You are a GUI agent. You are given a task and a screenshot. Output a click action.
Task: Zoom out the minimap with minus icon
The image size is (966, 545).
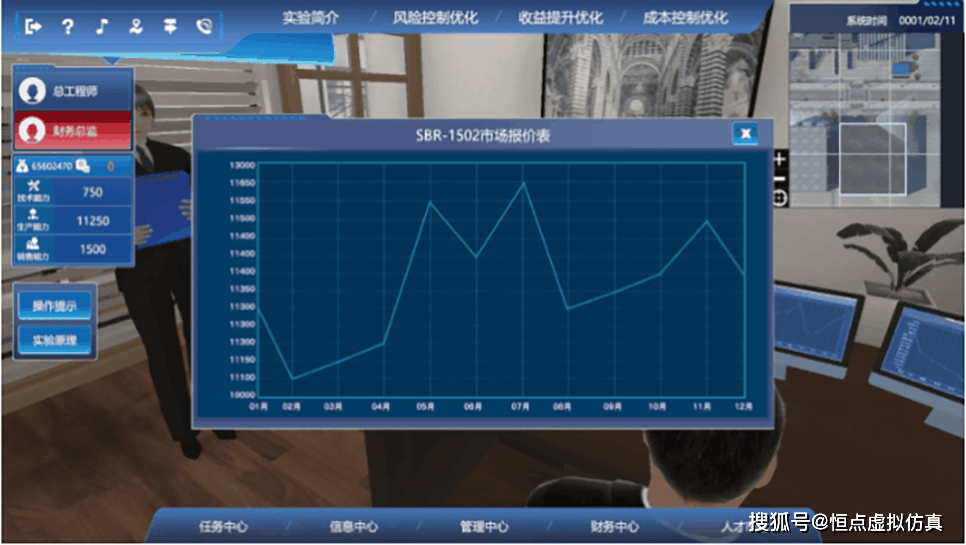[780, 178]
